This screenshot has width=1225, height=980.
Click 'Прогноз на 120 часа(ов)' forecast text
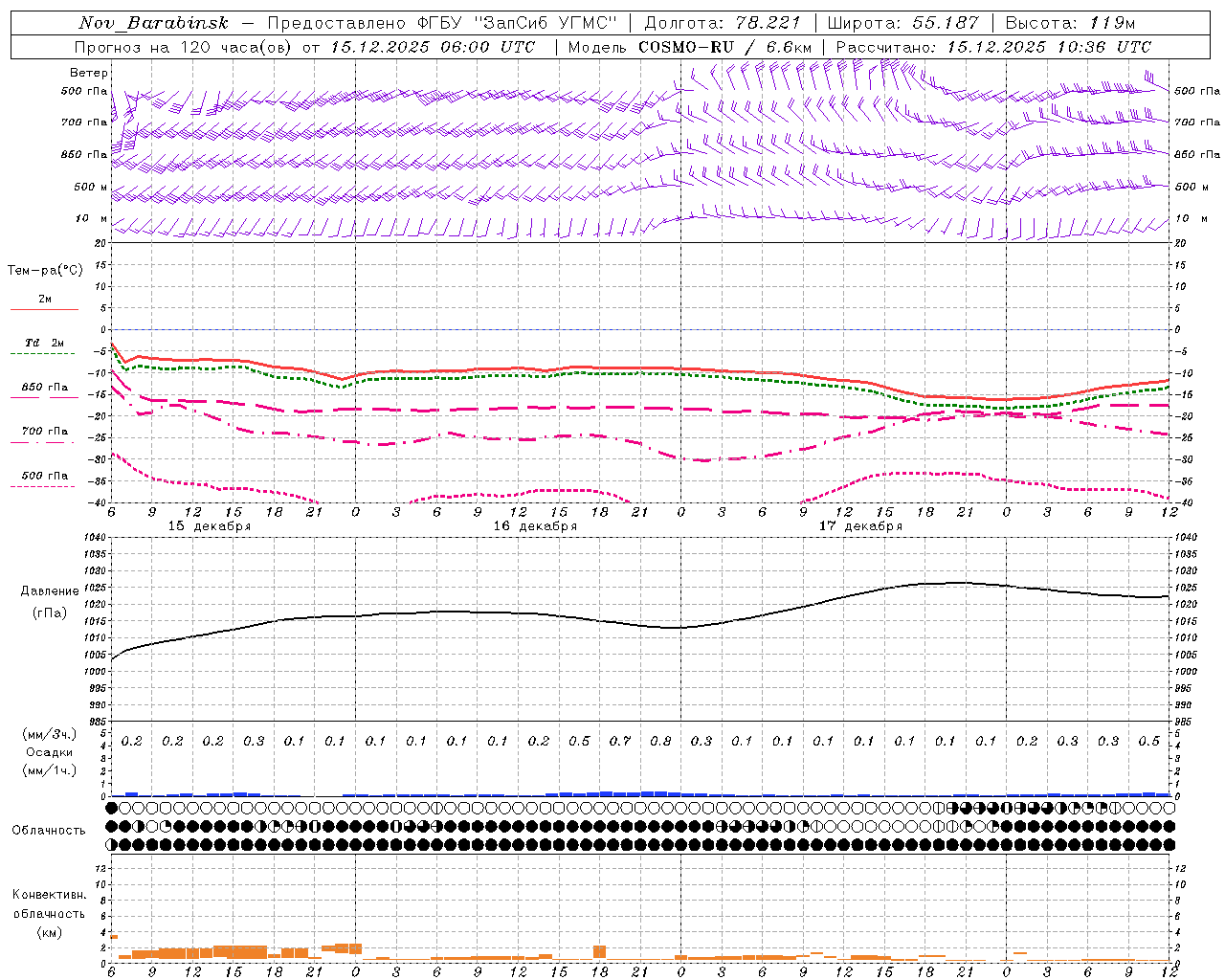[x=184, y=47]
